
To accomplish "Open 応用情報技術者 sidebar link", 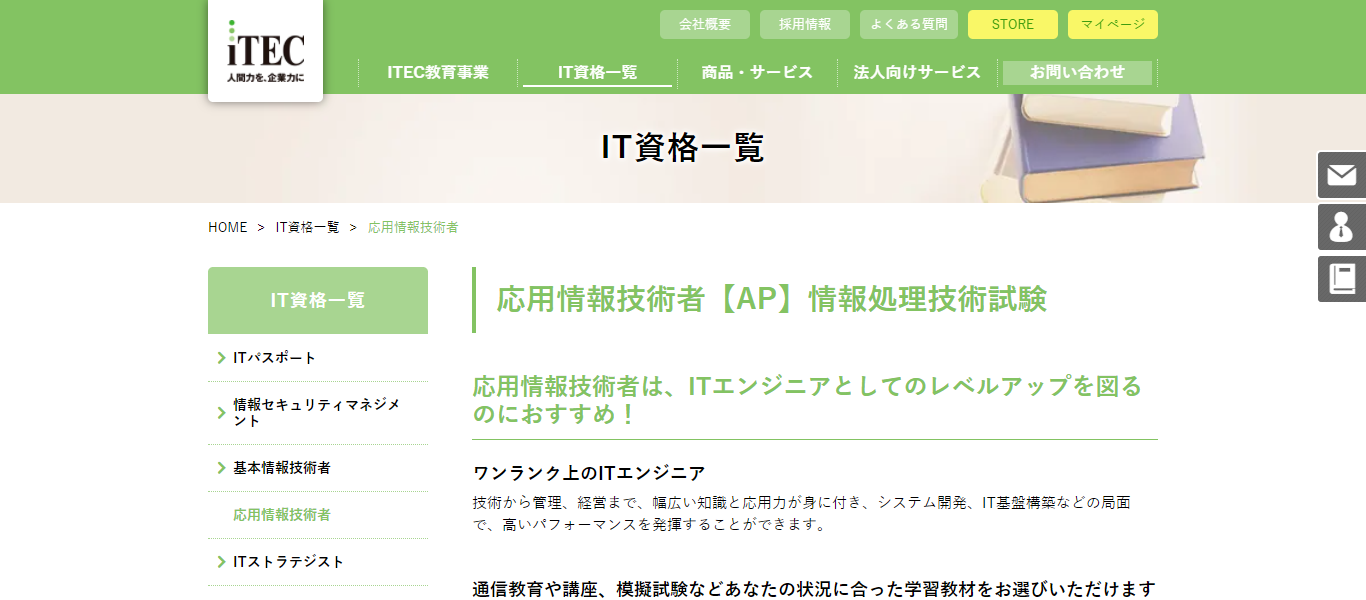I will [x=318, y=515].
